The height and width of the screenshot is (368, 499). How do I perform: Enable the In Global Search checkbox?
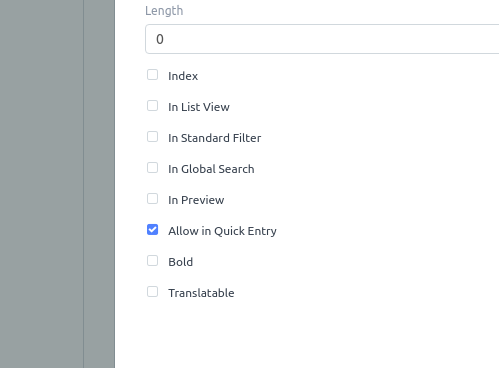pyautogui.click(x=152, y=168)
